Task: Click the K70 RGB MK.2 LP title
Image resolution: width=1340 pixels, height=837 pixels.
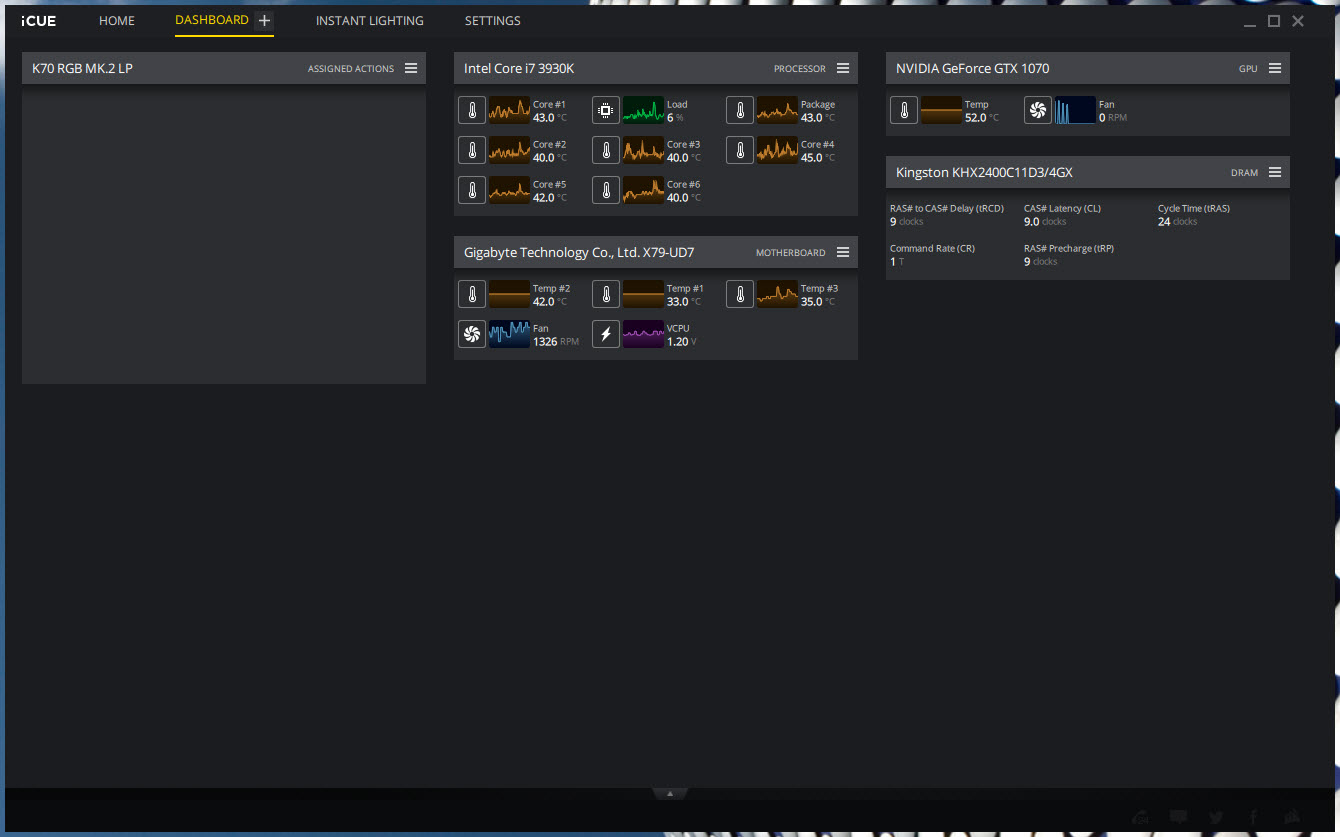Action: (x=82, y=68)
